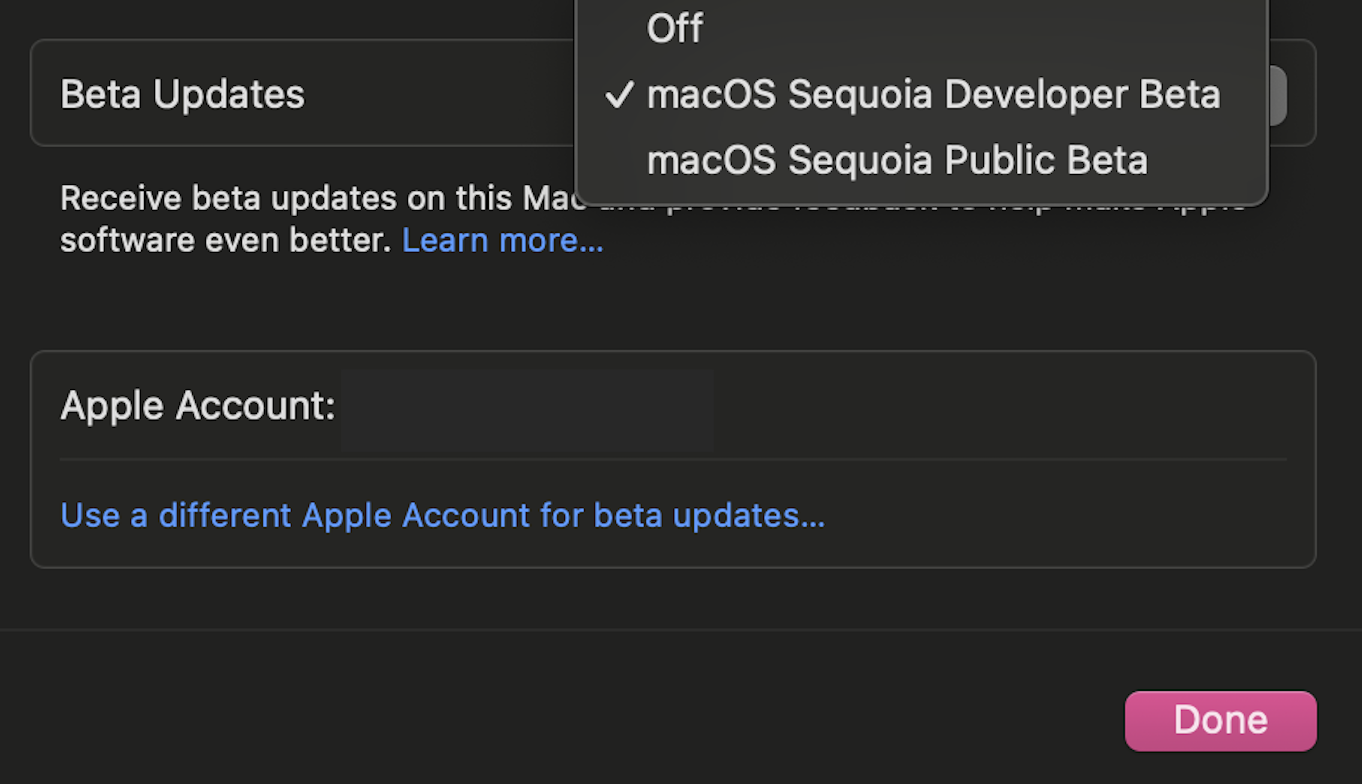This screenshot has height=784, width=1362.
Task: Click the divider line under Apple Account
Action: point(672,460)
